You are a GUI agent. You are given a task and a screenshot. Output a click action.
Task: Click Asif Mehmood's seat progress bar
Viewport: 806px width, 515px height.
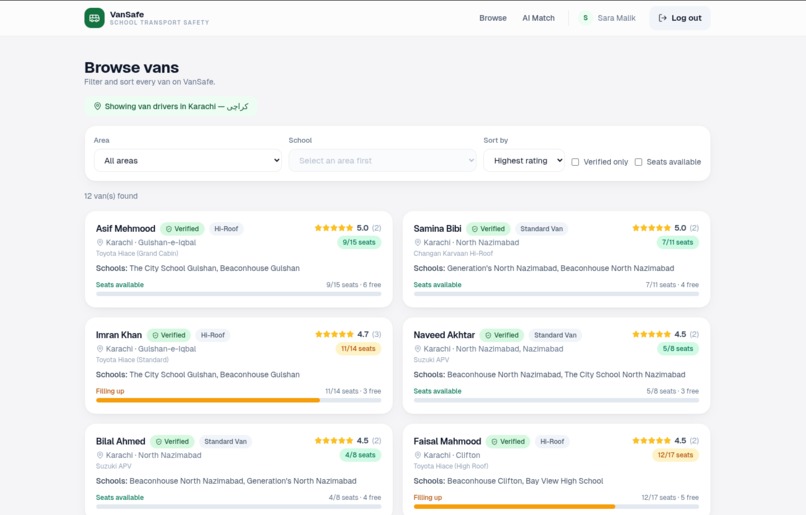[239, 293]
